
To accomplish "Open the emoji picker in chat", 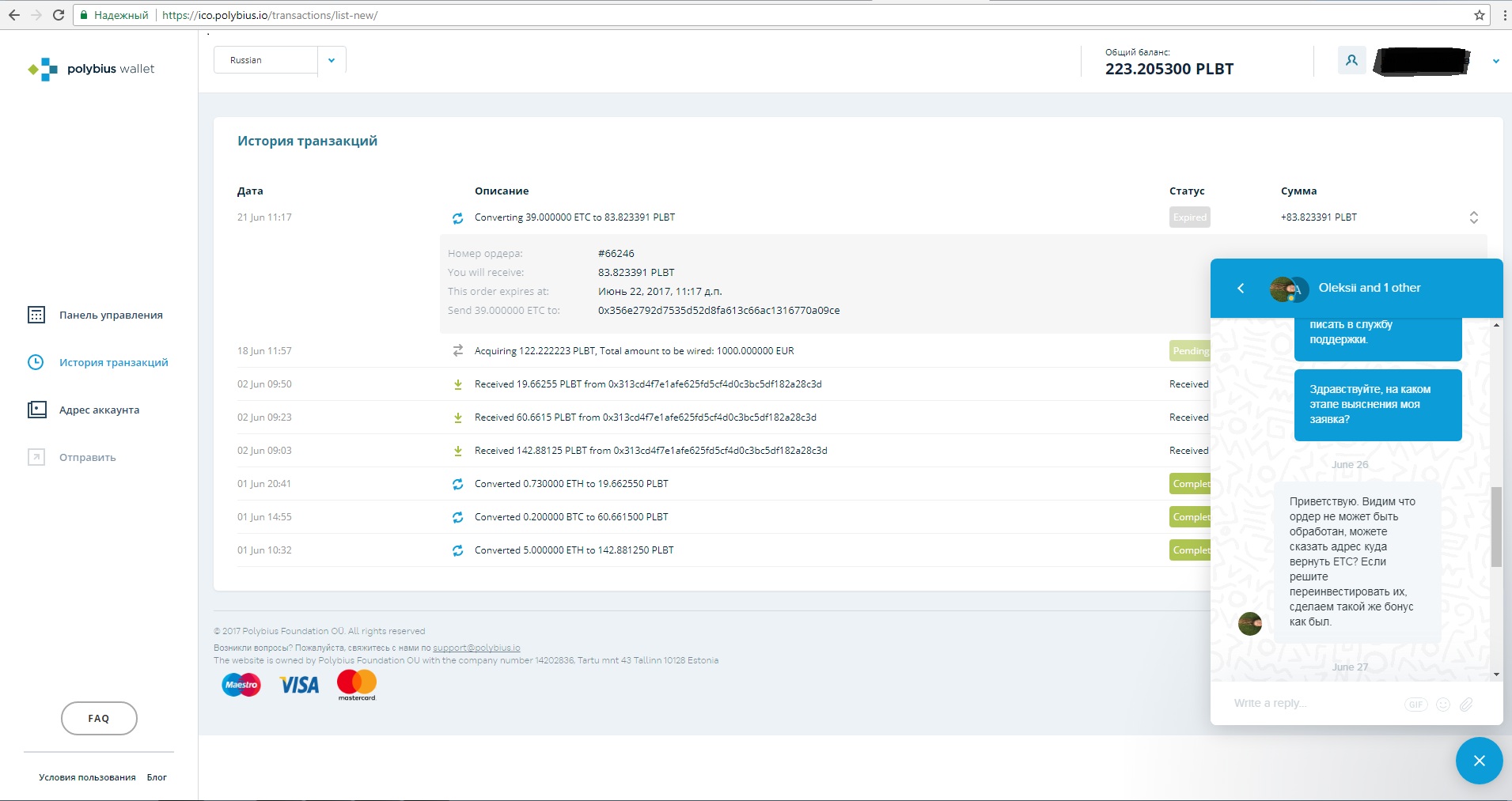I will click(1443, 705).
